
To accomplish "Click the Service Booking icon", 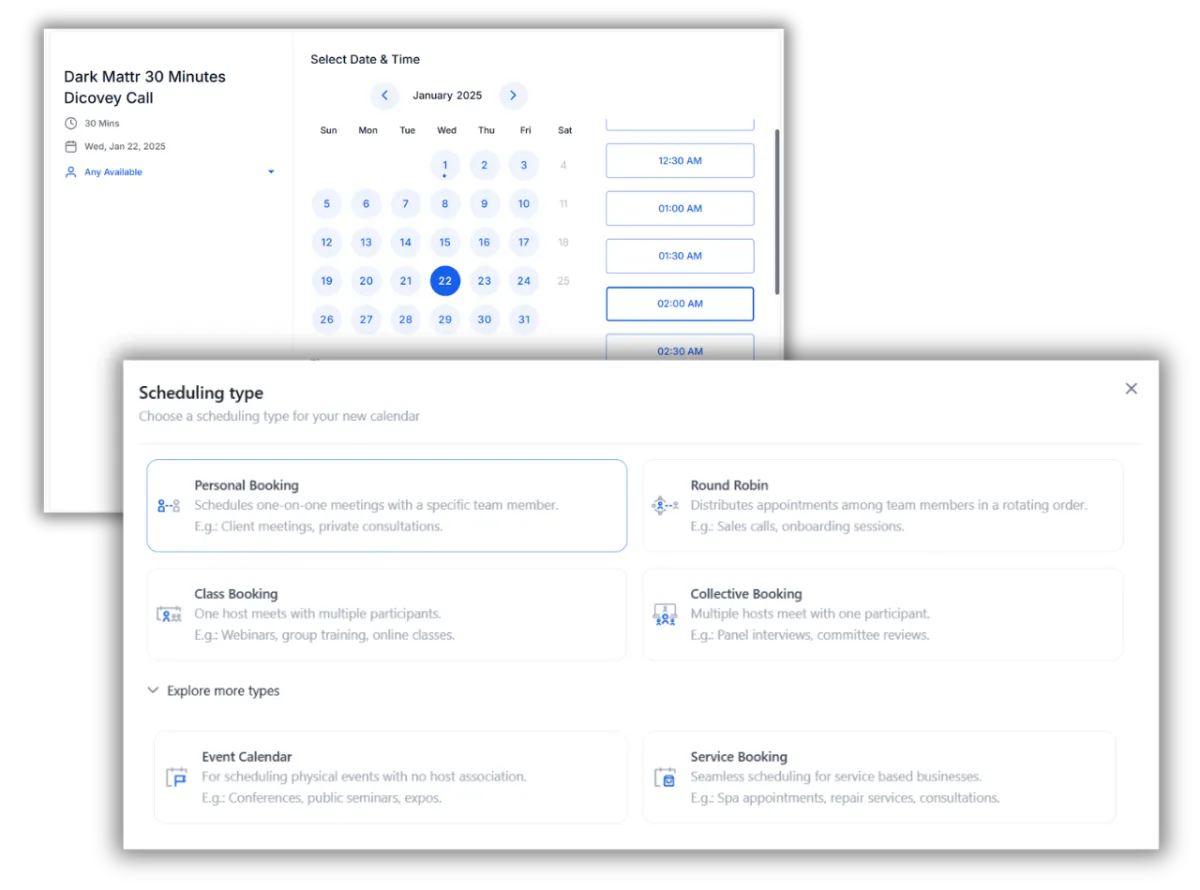I will click(665, 778).
